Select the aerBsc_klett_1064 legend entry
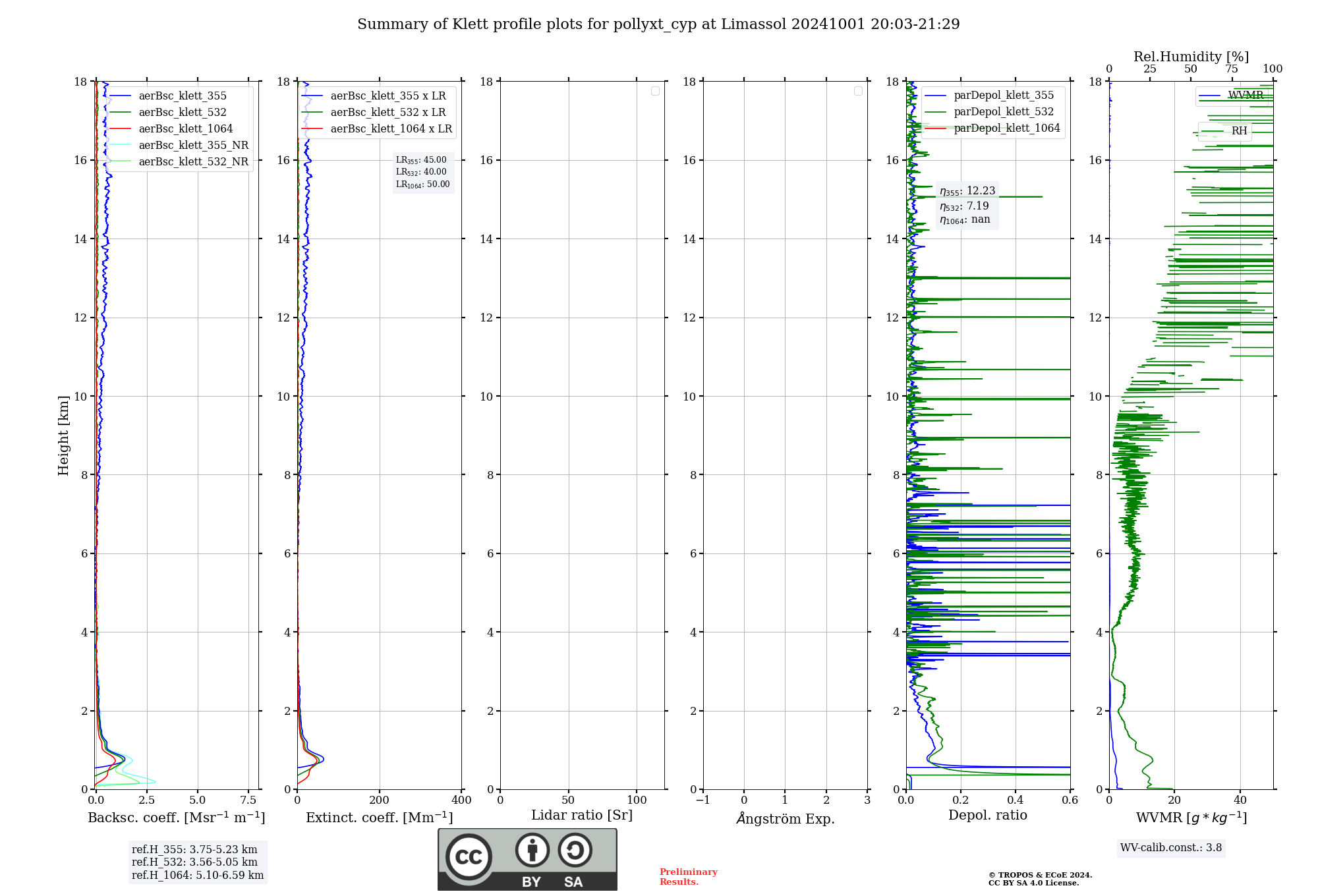Viewport: 1318px width, 896px height. (181, 129)
